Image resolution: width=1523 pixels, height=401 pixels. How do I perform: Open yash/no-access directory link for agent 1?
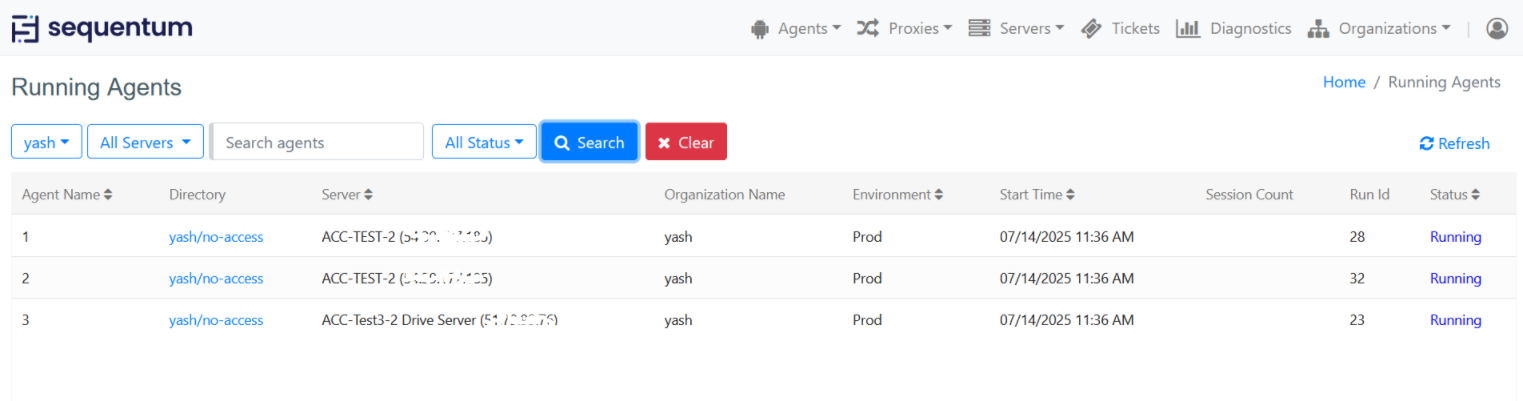tap(216, 237)
